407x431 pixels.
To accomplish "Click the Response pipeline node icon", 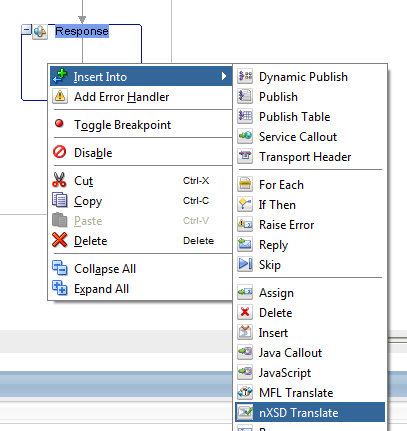I will click(40, 32).
